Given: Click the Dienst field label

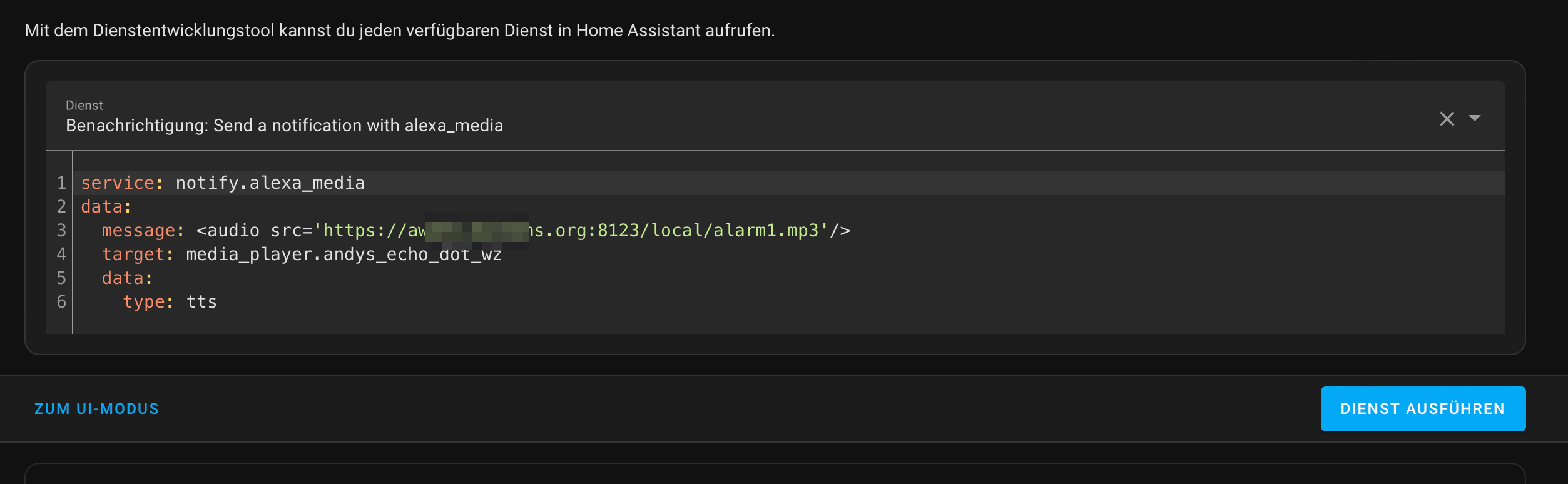Looking at the screenshot, I should (84, 106).
